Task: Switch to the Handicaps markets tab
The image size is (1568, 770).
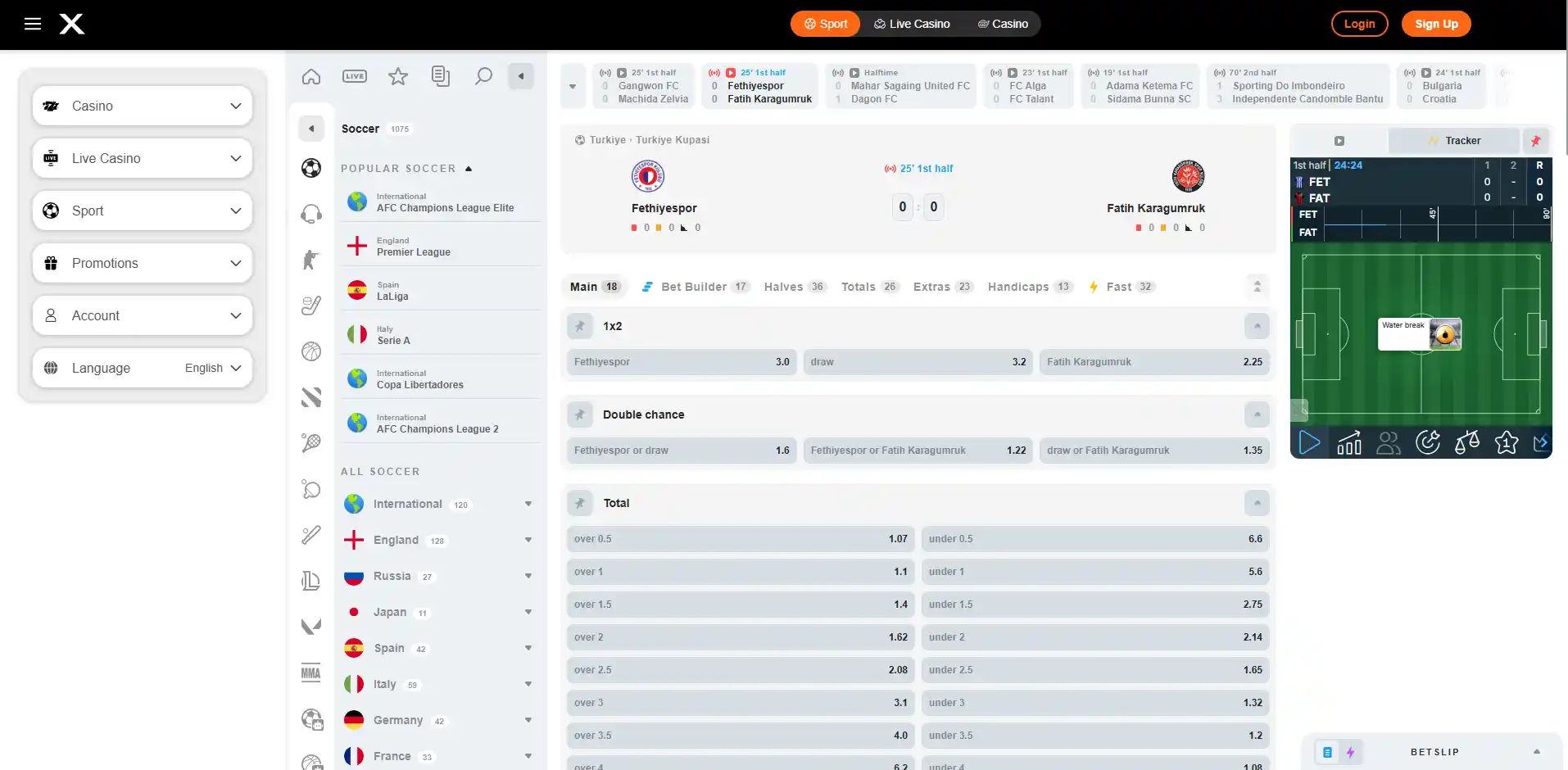Action: tap(1030, 287)
